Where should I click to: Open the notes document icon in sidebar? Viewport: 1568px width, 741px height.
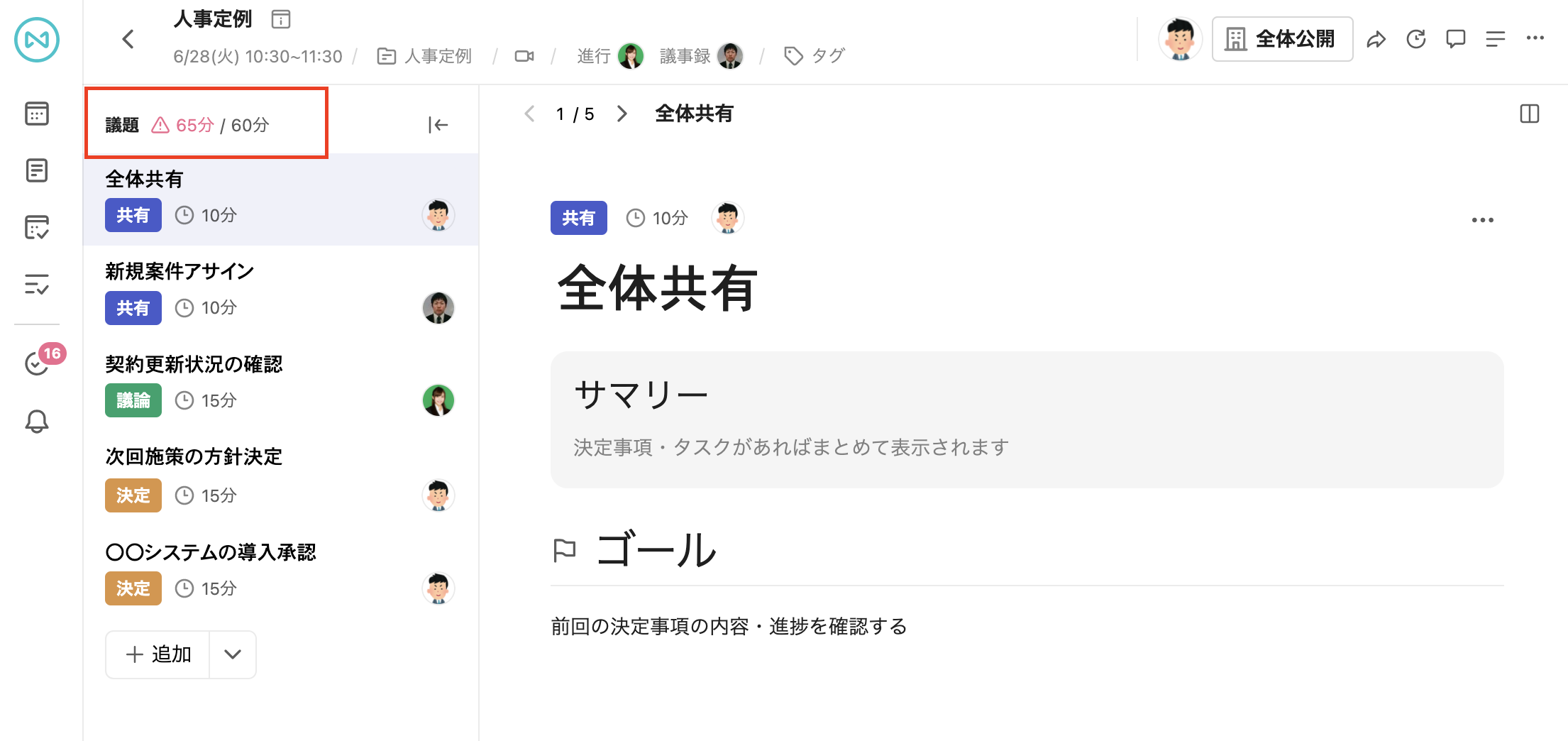click(37, 170)
